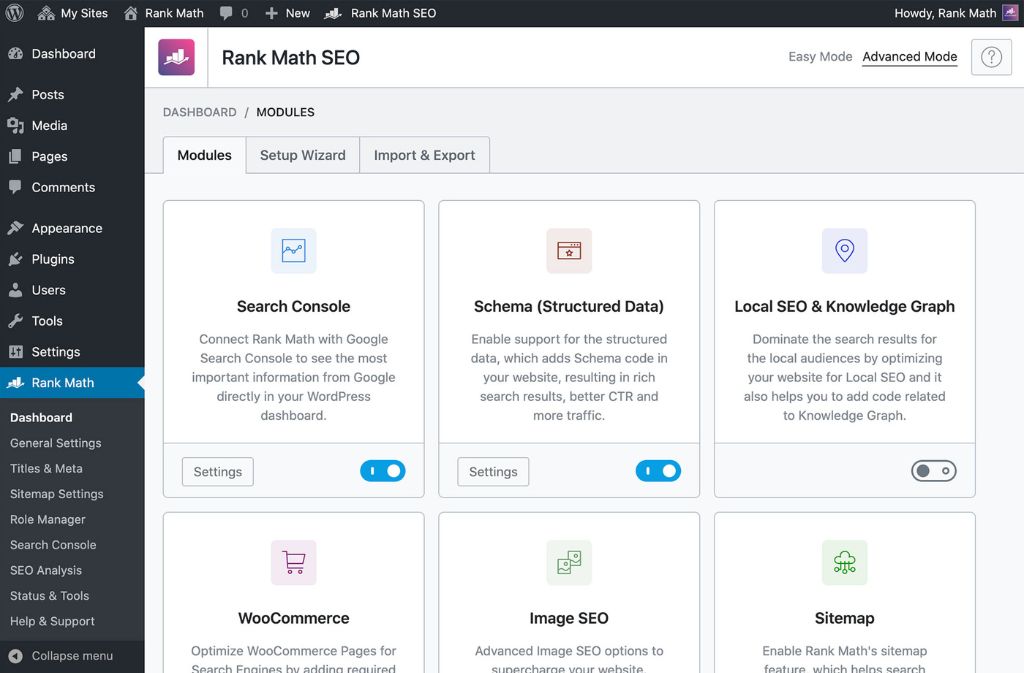Screen dimensions: 1024x673
Task: Click the WooCommerce shopping cart icon
Action: [293, 563]
